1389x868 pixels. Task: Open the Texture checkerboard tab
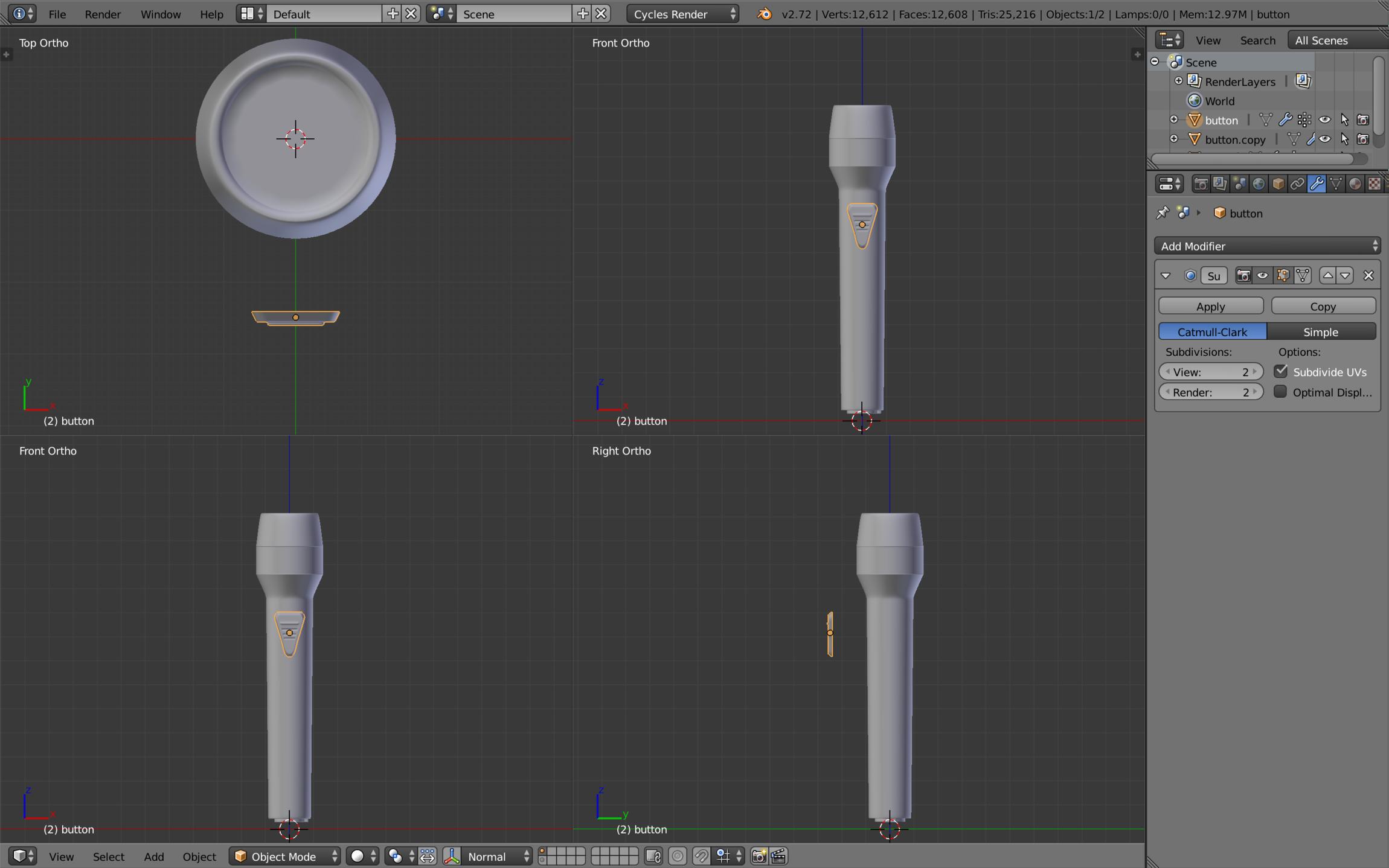[1375, 183]
